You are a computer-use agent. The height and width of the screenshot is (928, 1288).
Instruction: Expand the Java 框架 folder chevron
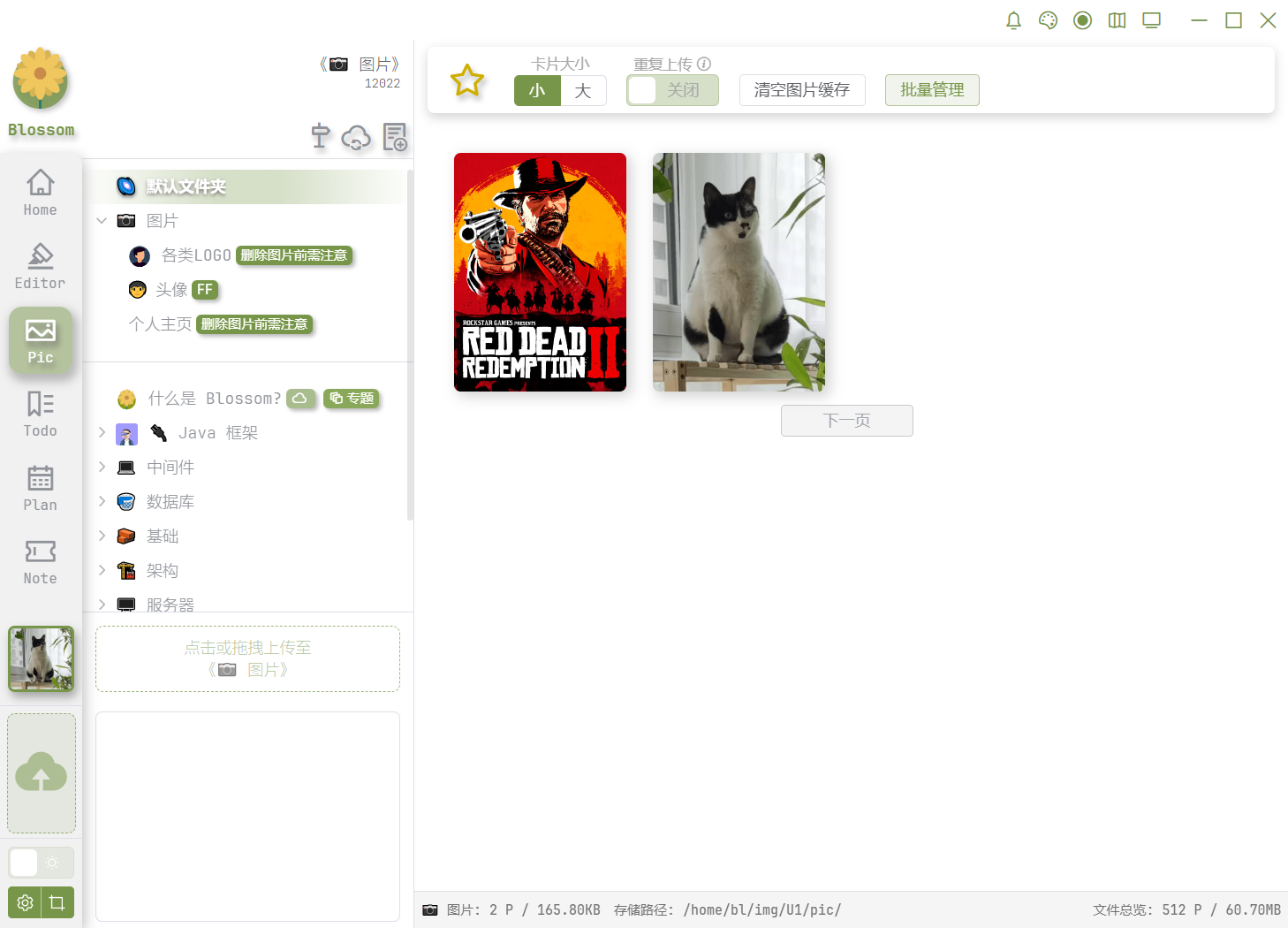coord(102,432)
